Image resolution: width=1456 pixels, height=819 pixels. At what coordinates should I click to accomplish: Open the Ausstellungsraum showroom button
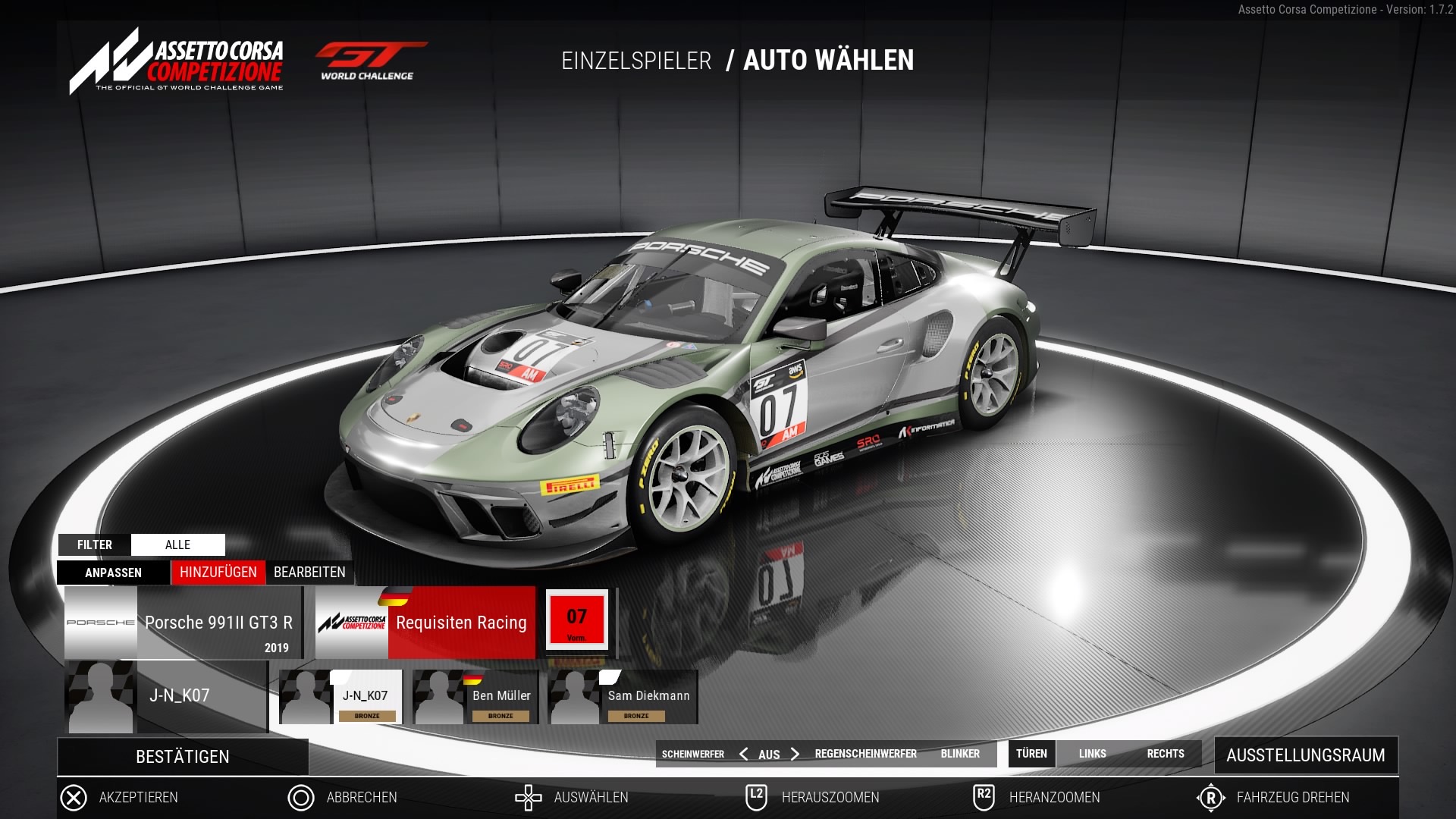pyautogui.click(x=1305, y=755)
